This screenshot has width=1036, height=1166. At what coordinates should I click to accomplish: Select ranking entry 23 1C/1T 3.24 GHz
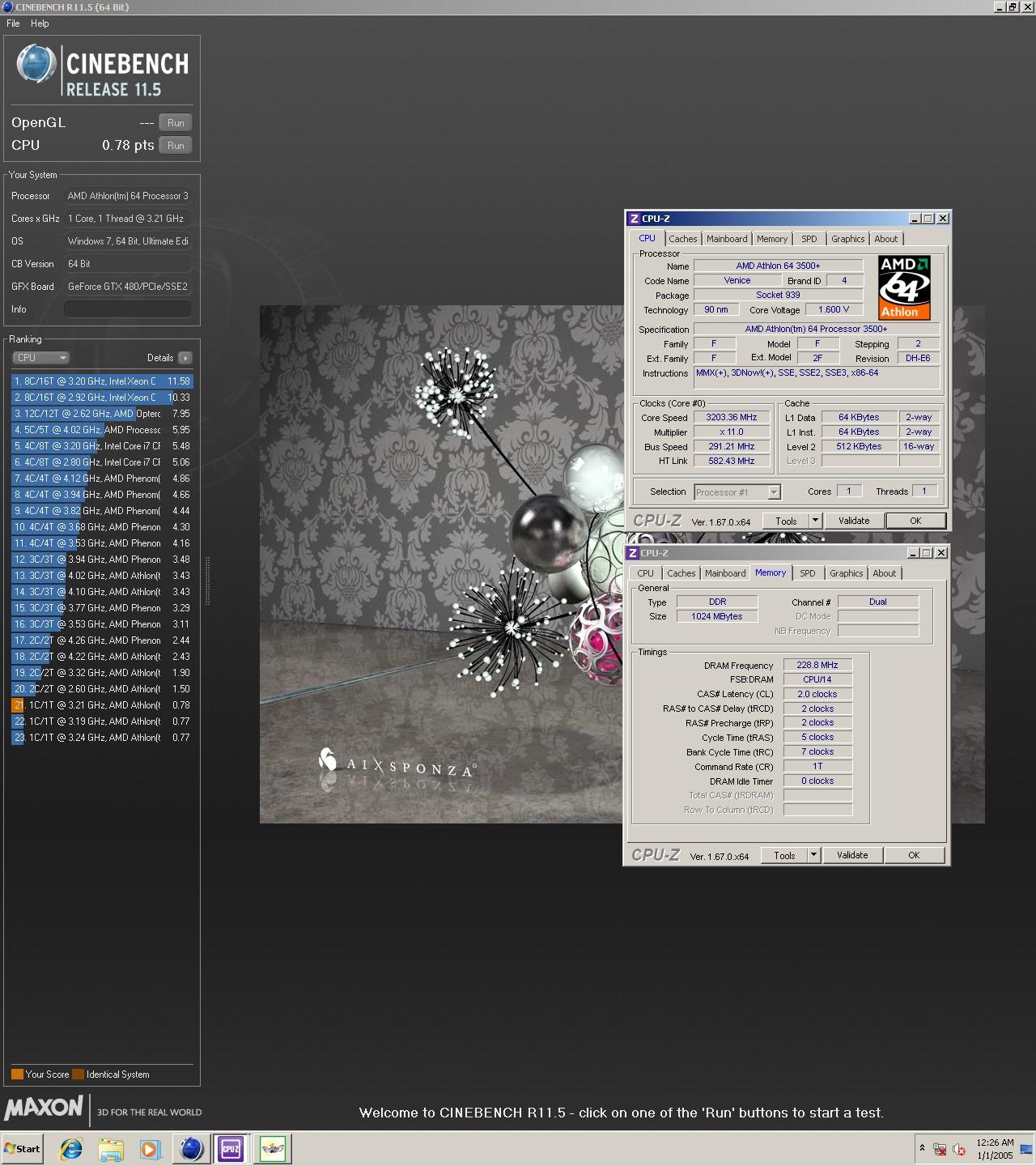(102, 738)
